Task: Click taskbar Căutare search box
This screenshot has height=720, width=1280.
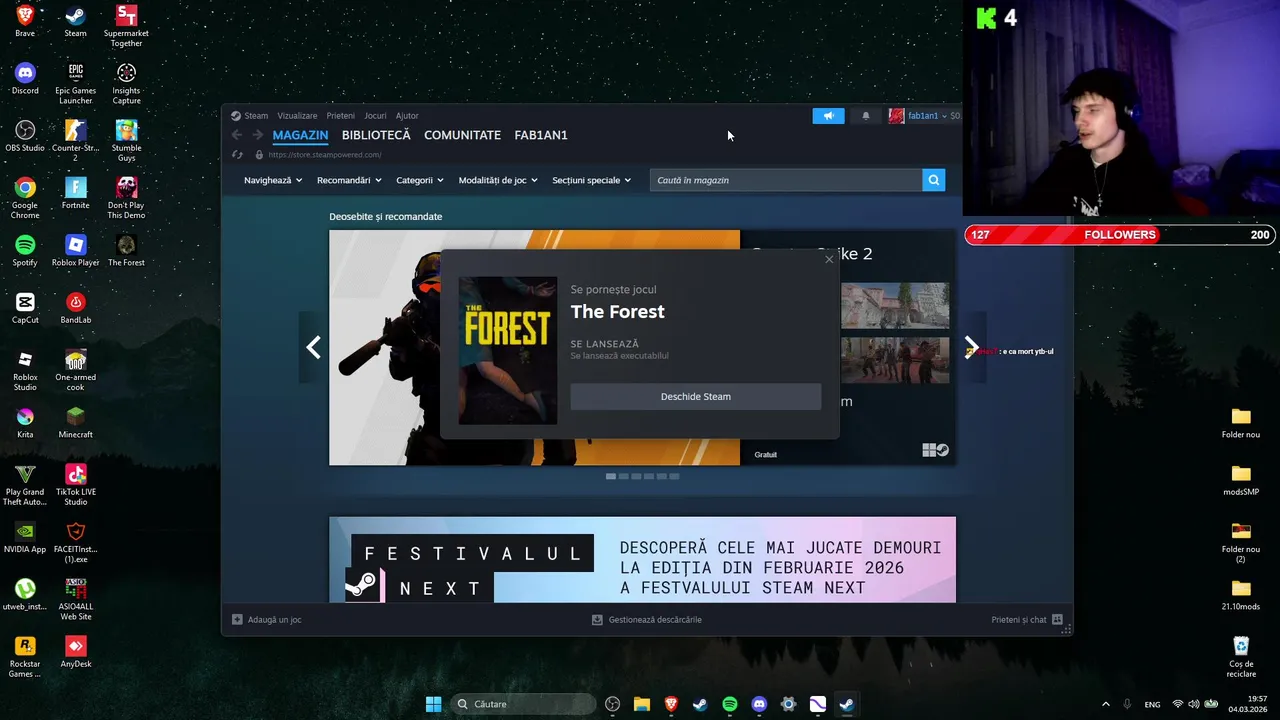Action: pos(521,704)
